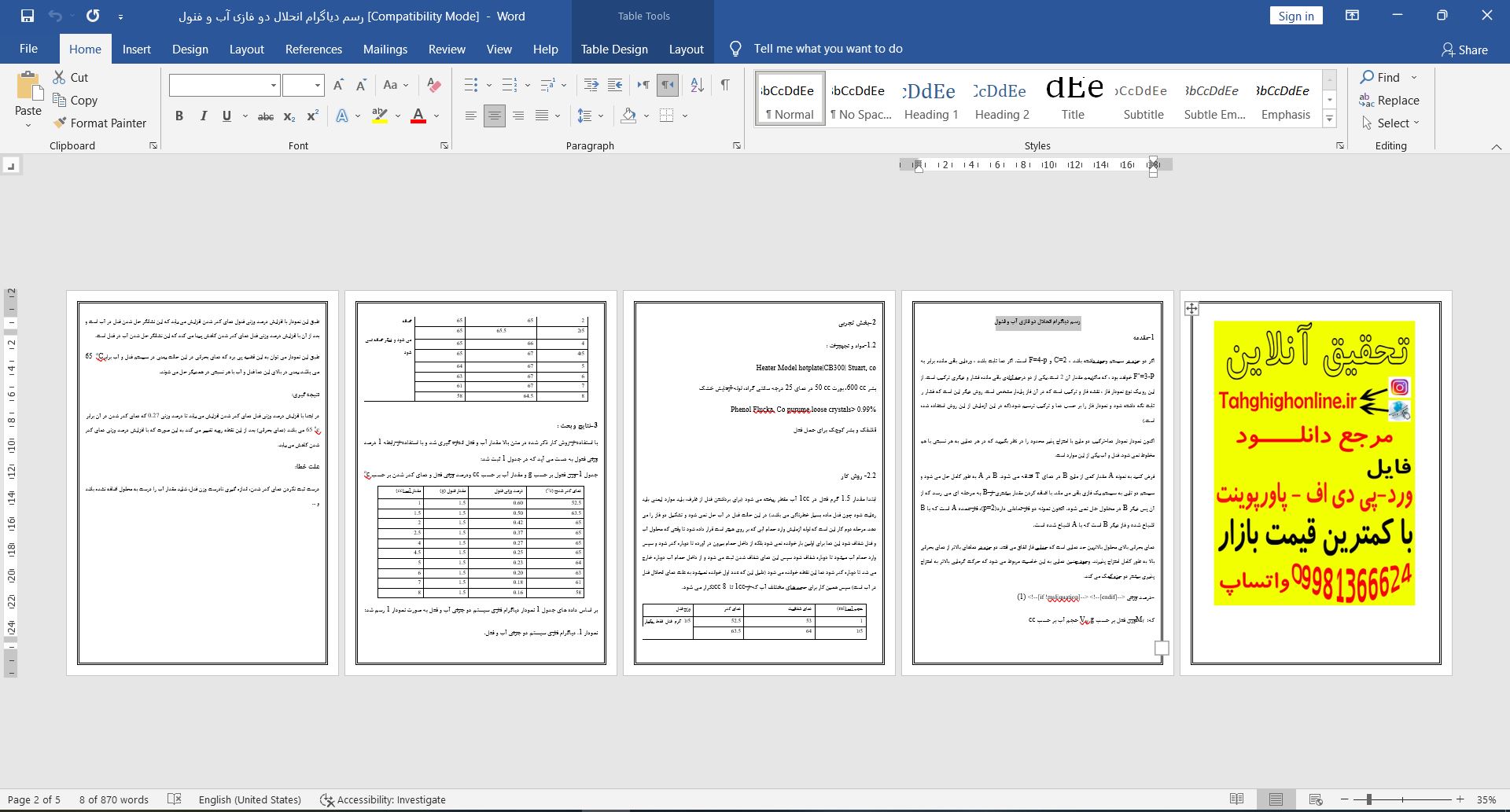
Task: Click the Paste clipboard icon
Action: pos(28,86)
